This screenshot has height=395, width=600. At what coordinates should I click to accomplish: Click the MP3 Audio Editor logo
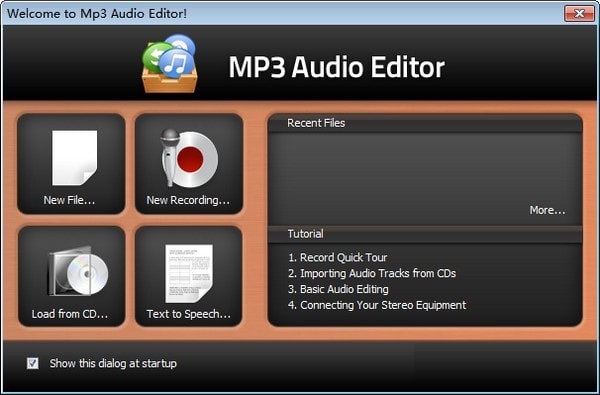coord(170,64)
